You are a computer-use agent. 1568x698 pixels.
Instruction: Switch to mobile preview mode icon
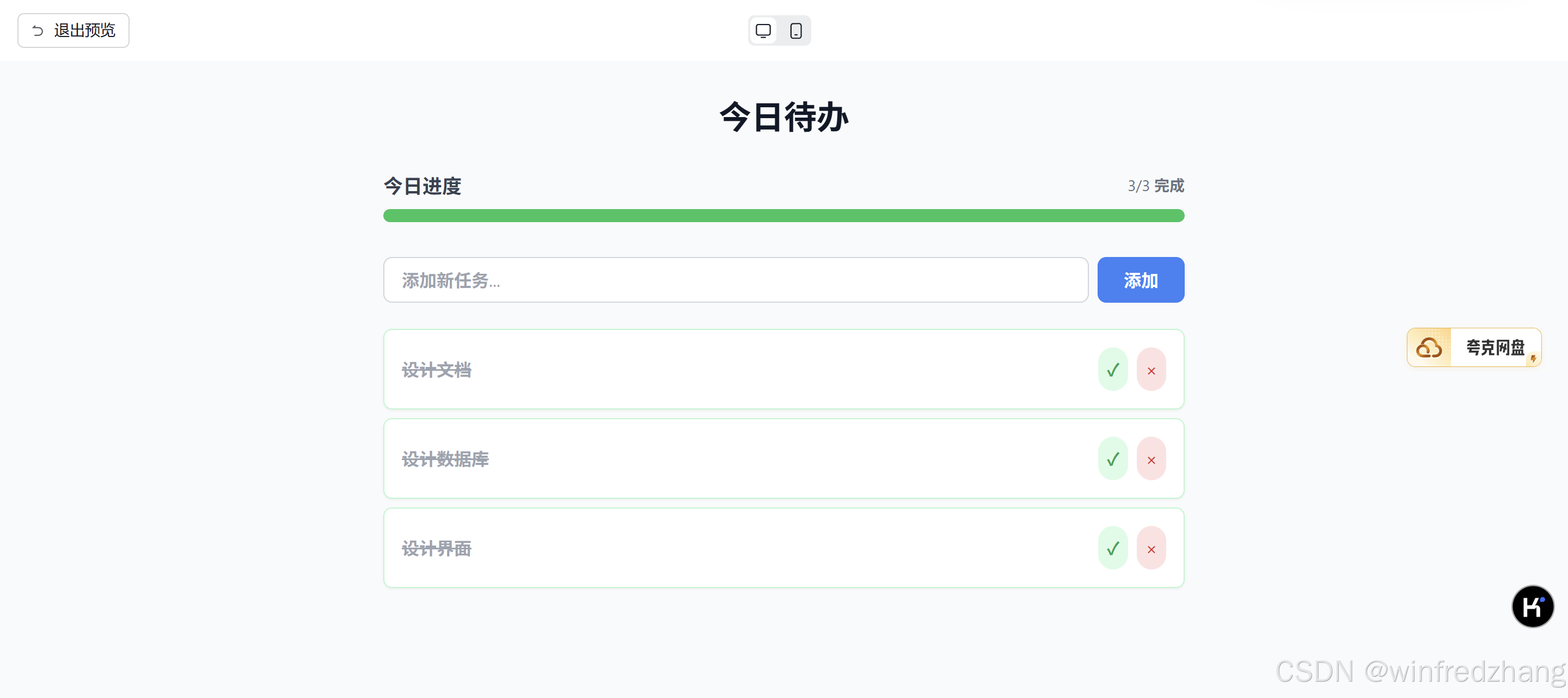(795, 30)
